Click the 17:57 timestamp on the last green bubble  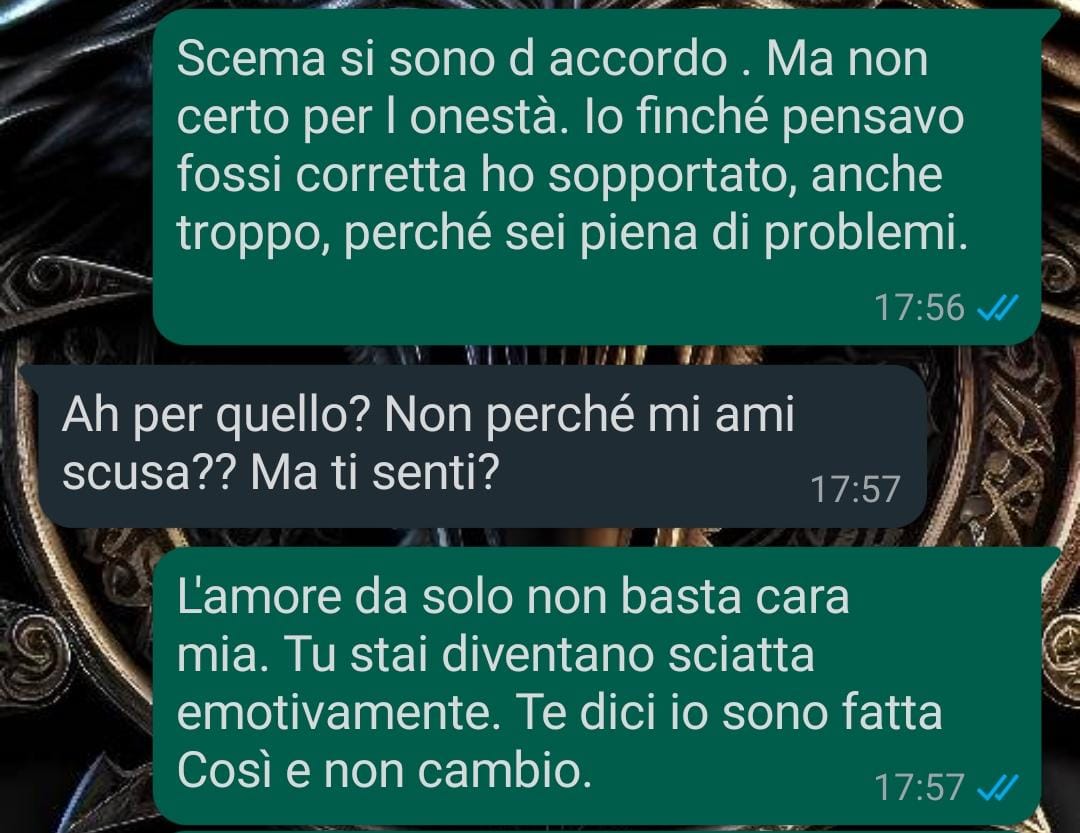(x=919, y=788)
